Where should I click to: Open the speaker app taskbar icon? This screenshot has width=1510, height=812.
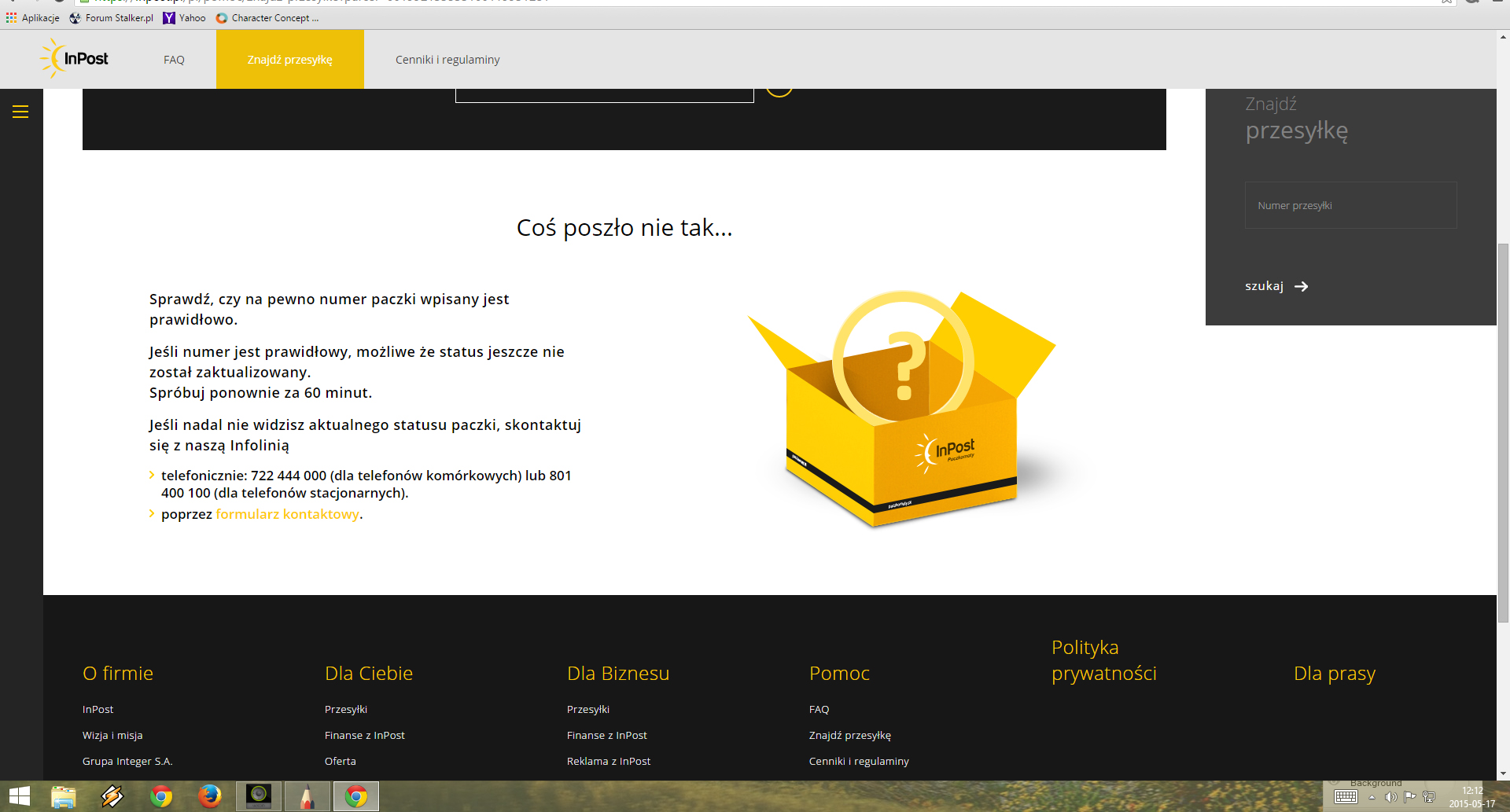click(259, 796)
